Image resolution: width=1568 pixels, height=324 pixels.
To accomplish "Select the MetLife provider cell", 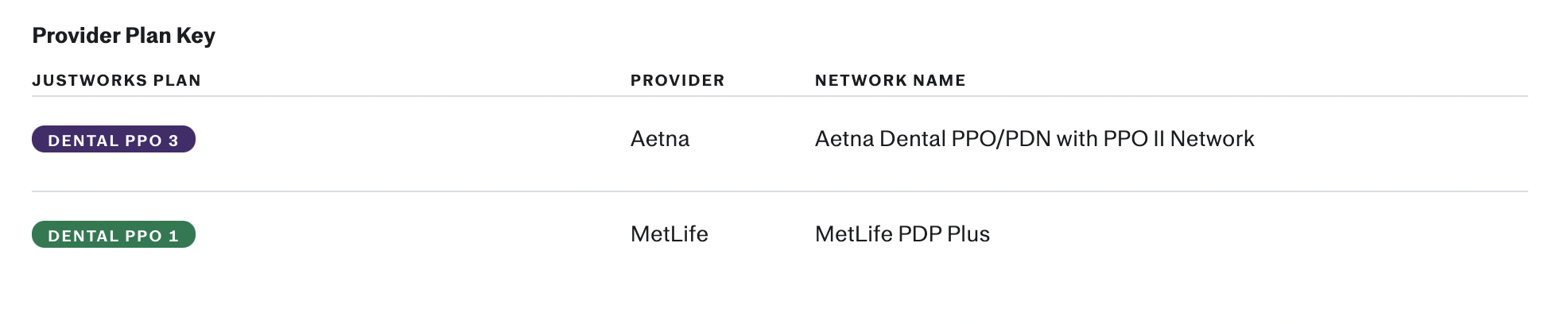I will pos(670,234).
